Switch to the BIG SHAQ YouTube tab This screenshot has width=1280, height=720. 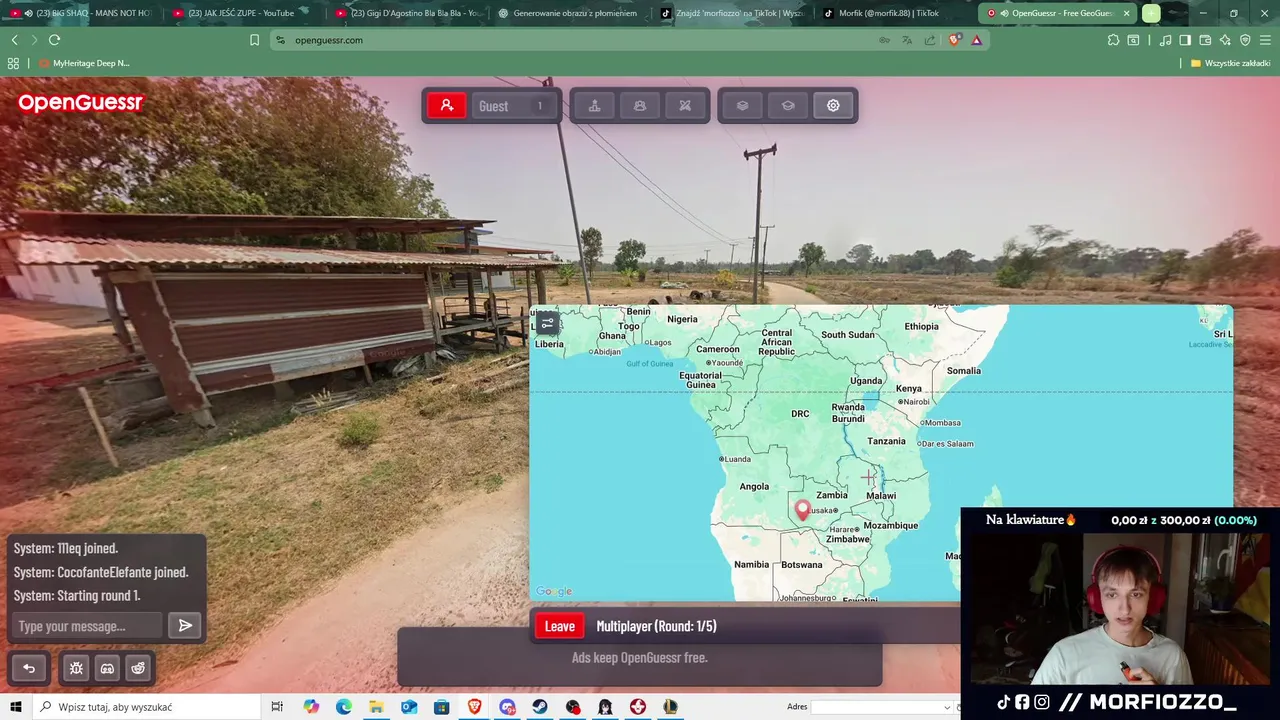(x=82, y=13)
